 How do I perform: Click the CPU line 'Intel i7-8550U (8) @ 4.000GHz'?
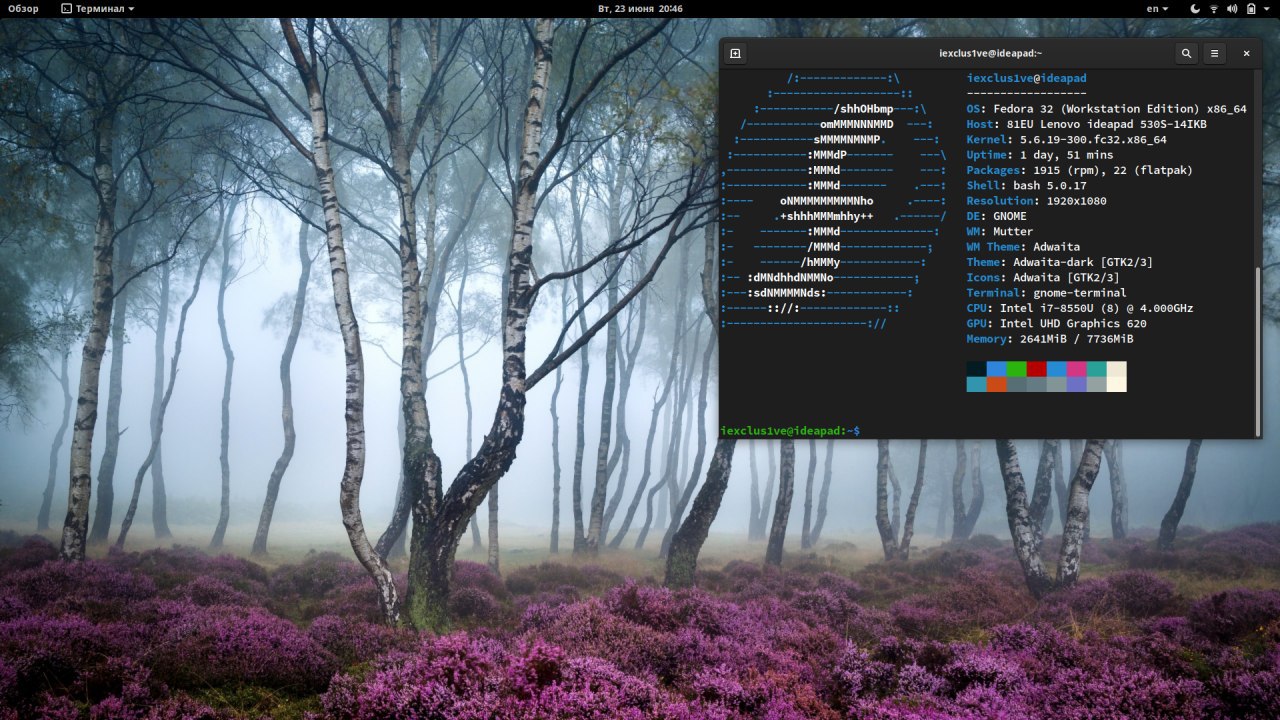[x=1079, y=308]
